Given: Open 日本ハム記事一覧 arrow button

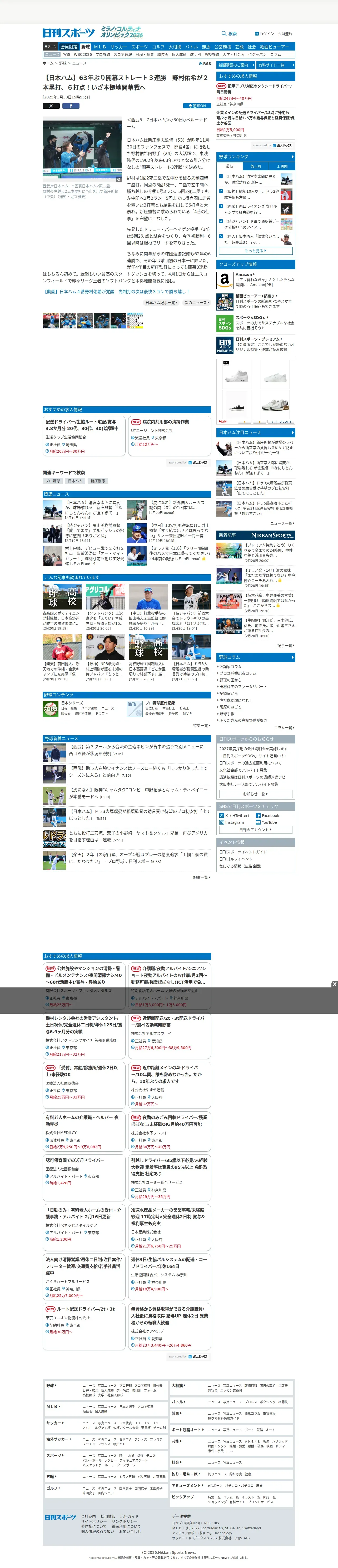Looking at the screenshot, I should [161, 303].
